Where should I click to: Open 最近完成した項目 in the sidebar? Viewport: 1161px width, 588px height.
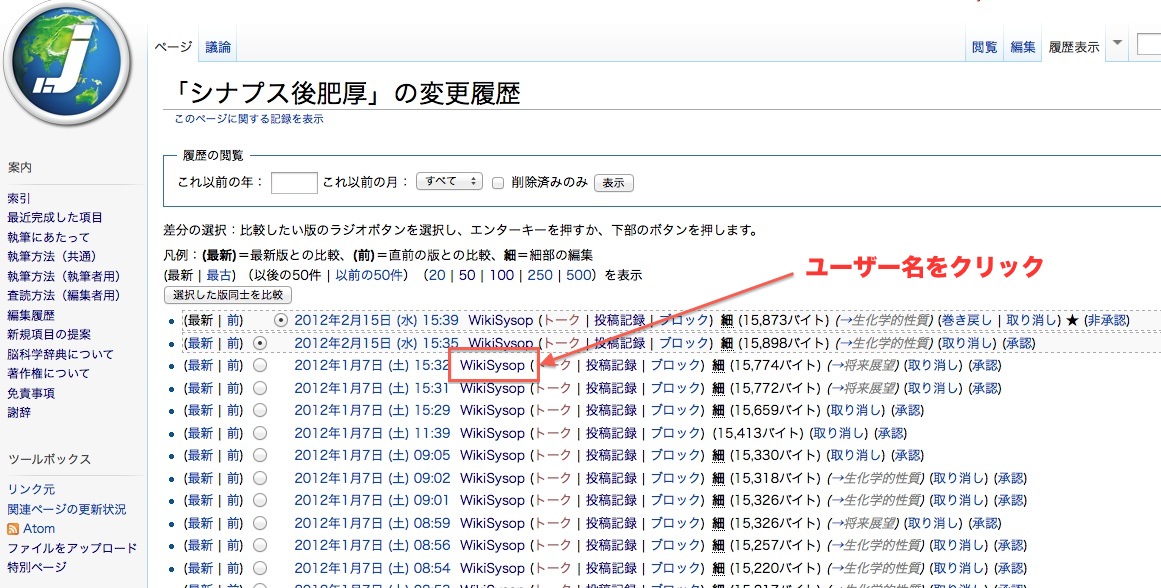[55, 218]
